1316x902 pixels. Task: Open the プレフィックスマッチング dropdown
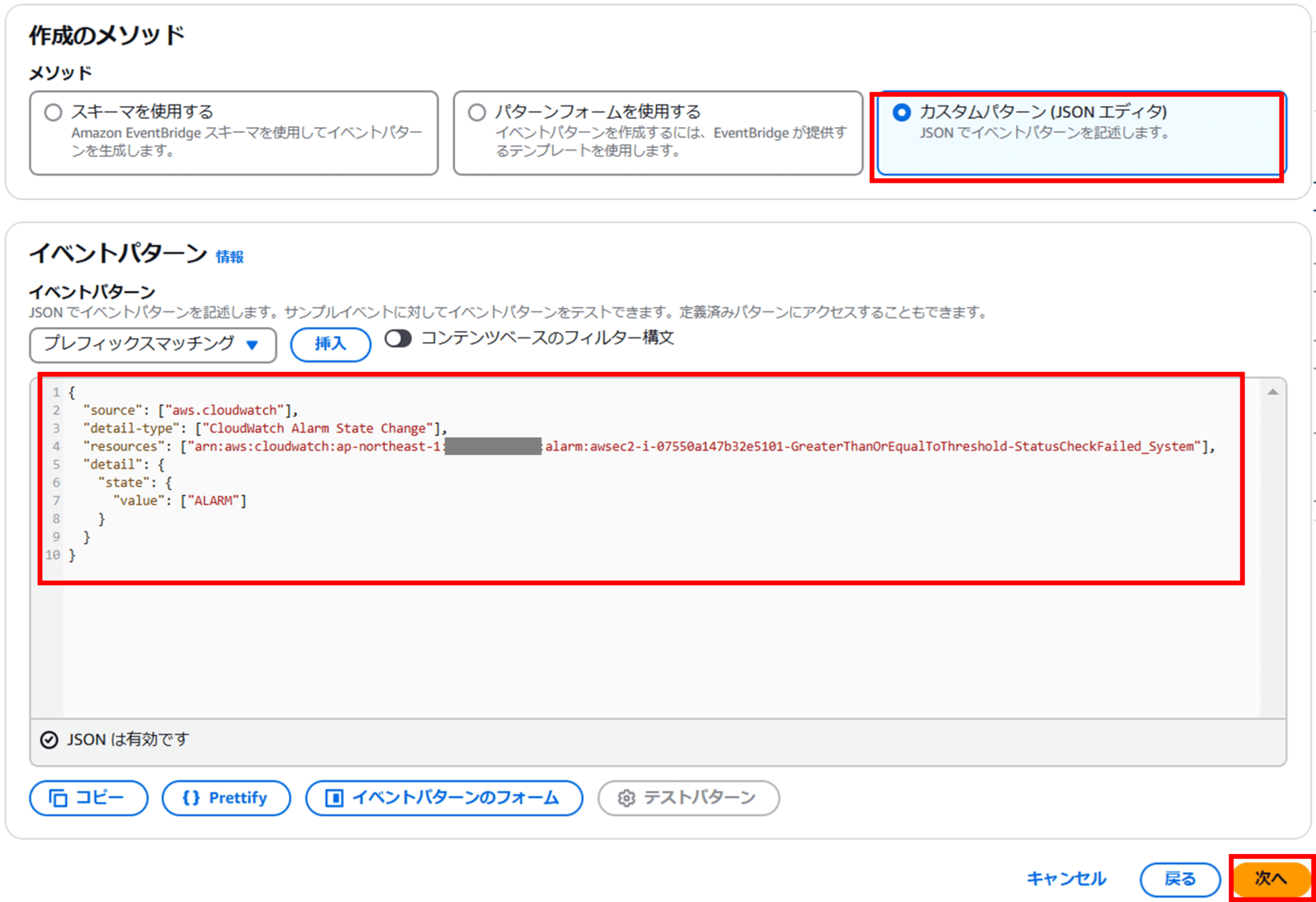pyautogui.click(x=153, y=344)
